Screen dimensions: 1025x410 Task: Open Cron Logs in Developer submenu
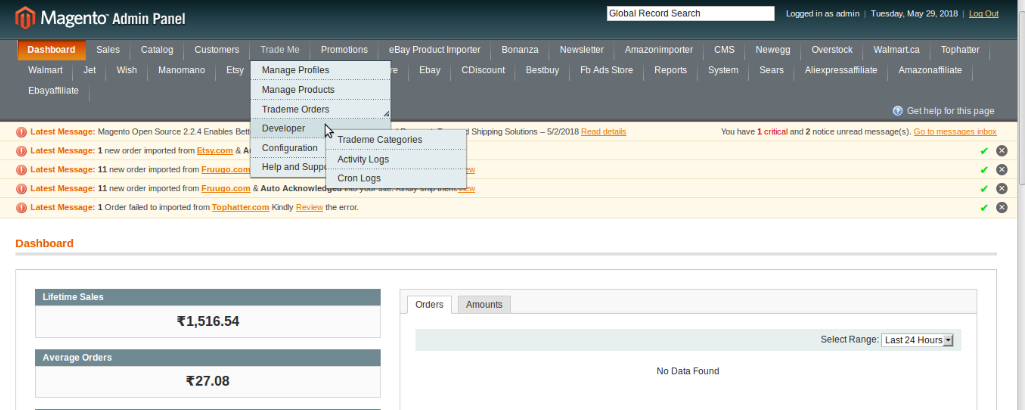[x=396, y=178]
